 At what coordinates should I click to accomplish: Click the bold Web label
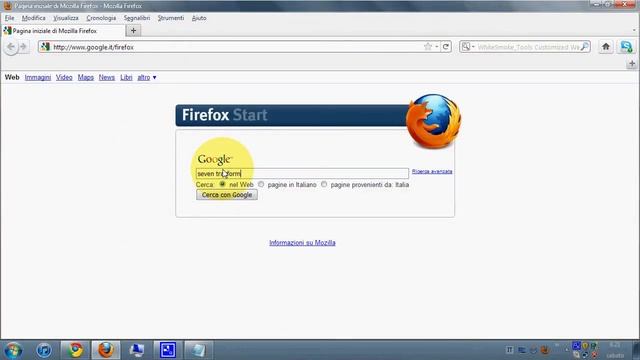12,78
